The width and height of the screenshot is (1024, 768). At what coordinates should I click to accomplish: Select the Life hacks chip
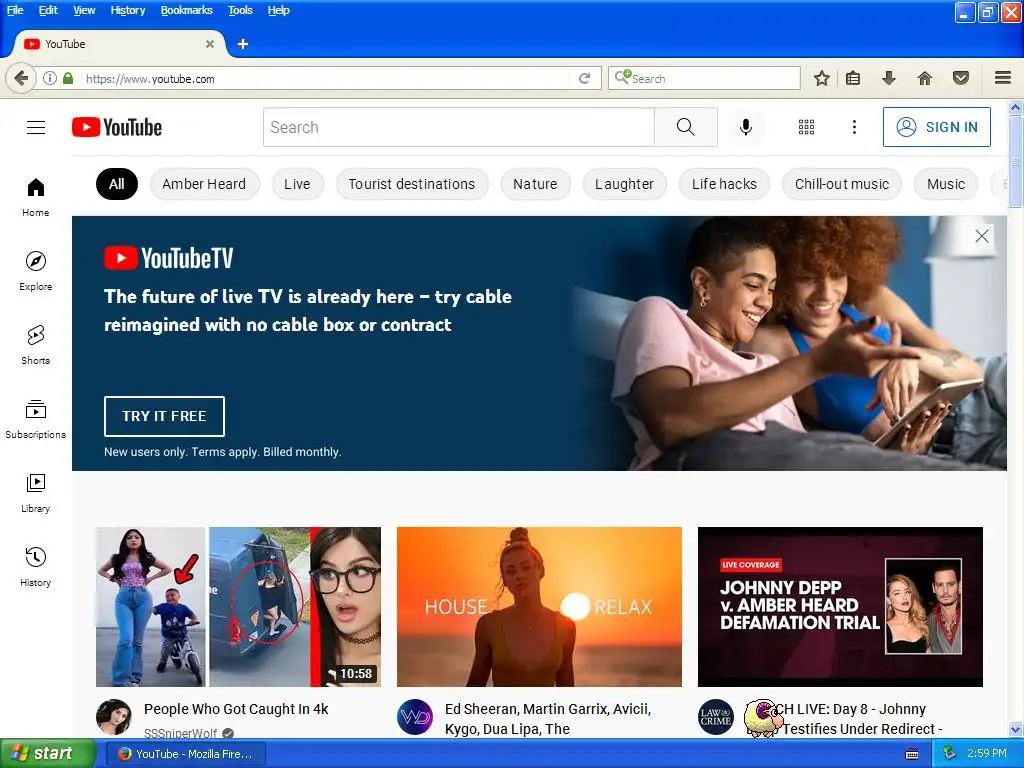pyautogui.click(x=724, y=184)
